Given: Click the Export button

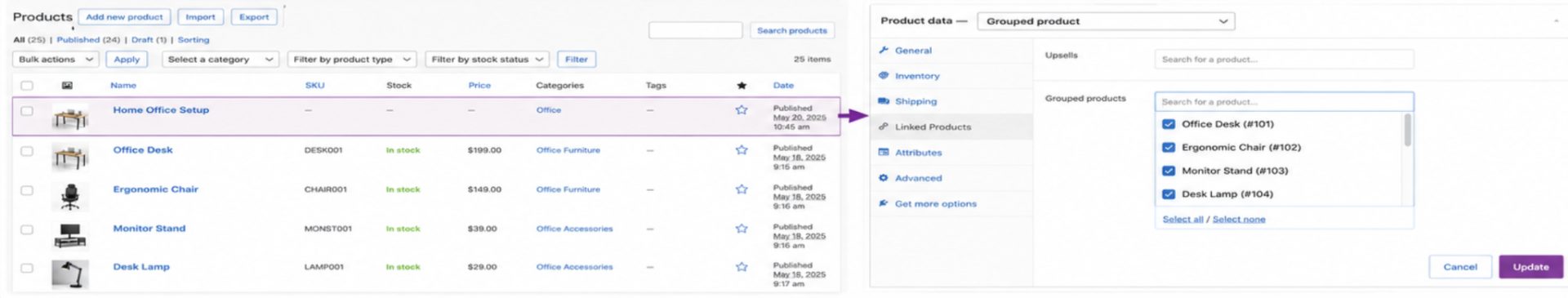Looking at the screenshot, I should 254,16.
